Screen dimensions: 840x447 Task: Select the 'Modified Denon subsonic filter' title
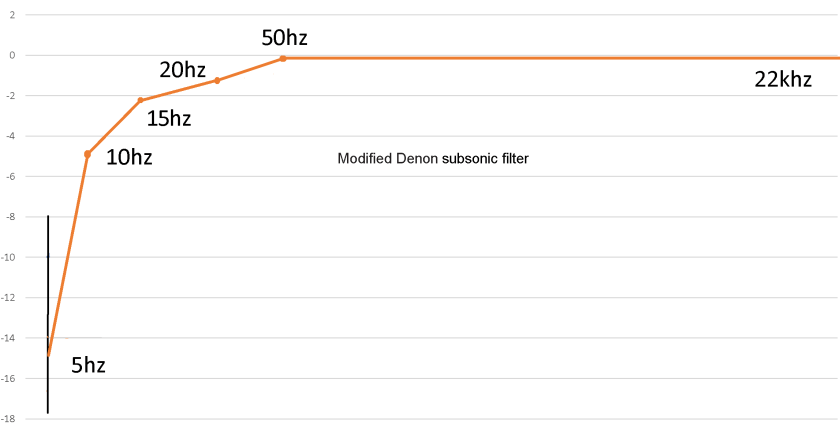pos(432,158)
